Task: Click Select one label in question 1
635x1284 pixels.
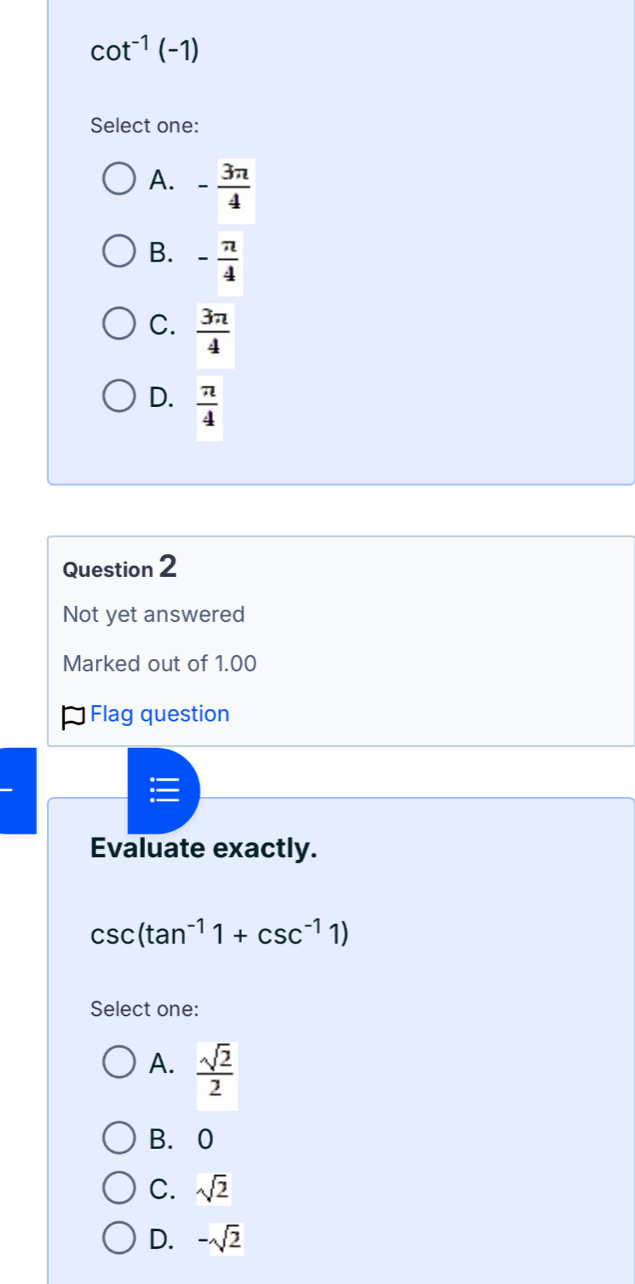Action: pos(145,126)
